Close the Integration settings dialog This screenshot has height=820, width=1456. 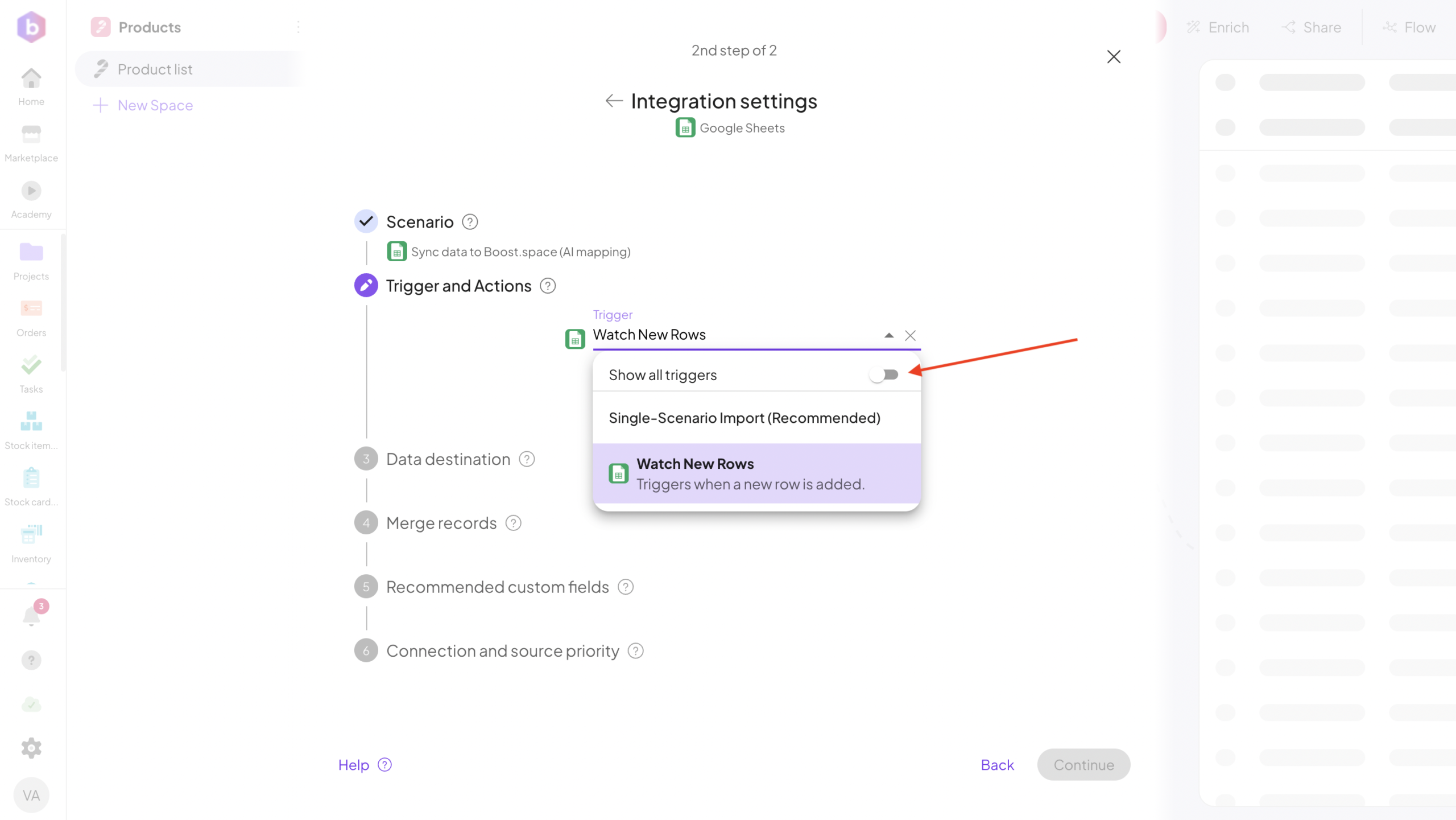[1114, 57]
